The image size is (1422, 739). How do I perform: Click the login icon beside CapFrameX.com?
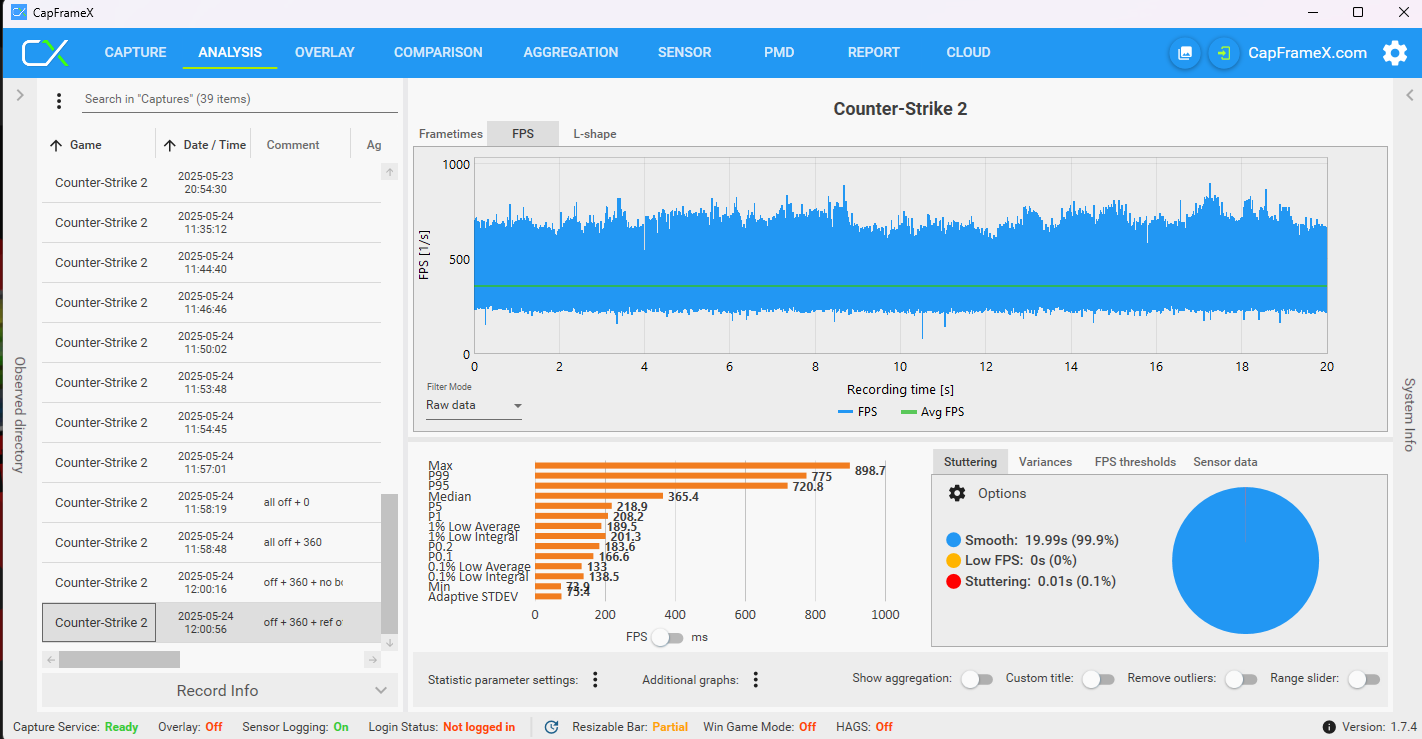click(1224, 53)
